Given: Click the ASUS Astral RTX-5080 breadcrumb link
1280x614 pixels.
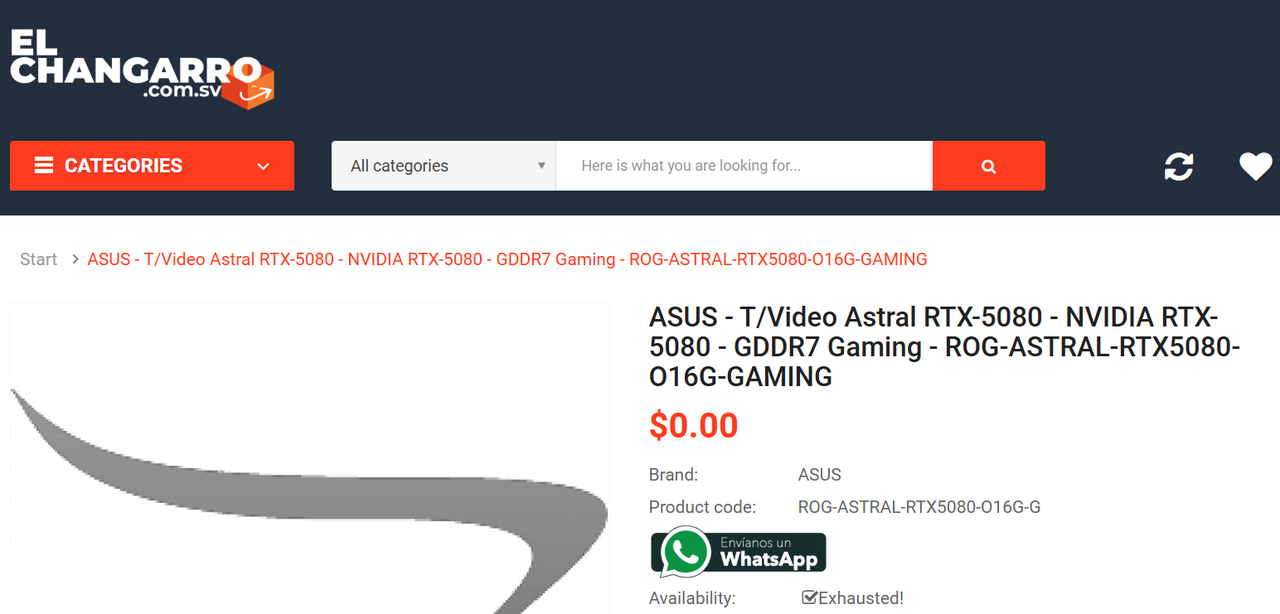Looking at the screenshot, I should click(x=507, y=259).
